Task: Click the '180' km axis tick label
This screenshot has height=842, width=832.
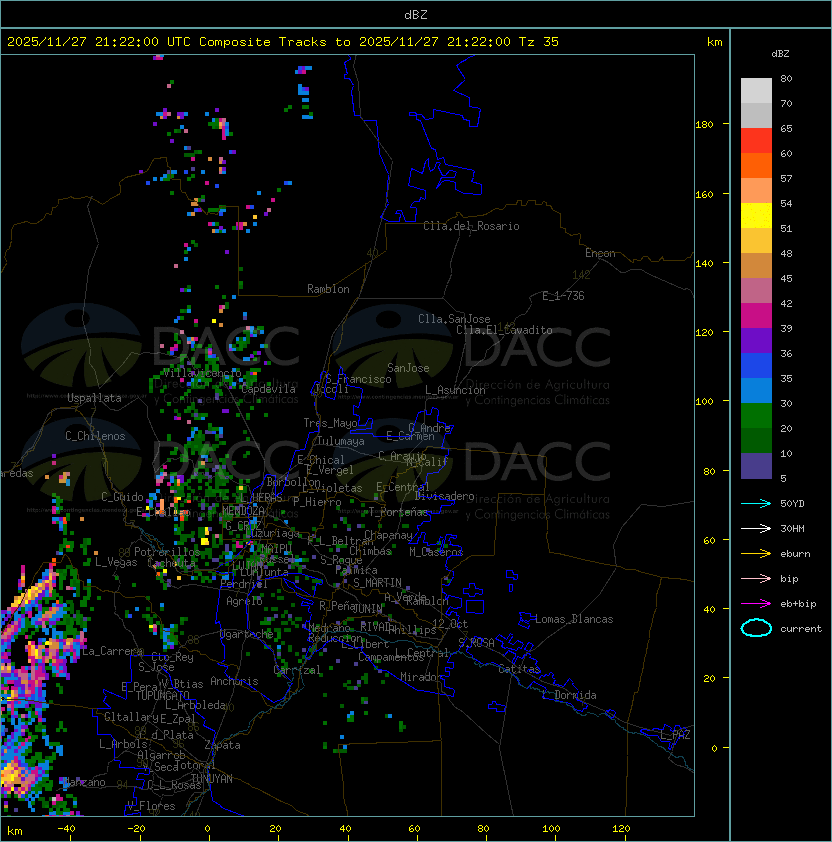Action: pos(704,125)
